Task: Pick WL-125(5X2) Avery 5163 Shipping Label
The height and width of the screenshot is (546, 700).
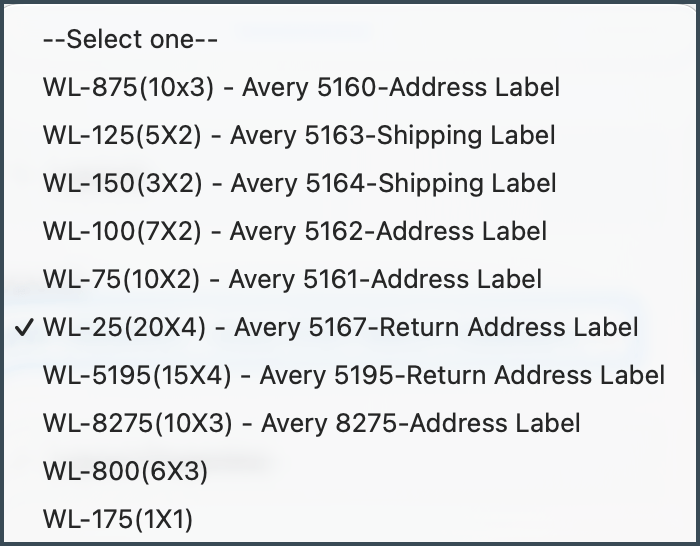Action: coord(299,135)
